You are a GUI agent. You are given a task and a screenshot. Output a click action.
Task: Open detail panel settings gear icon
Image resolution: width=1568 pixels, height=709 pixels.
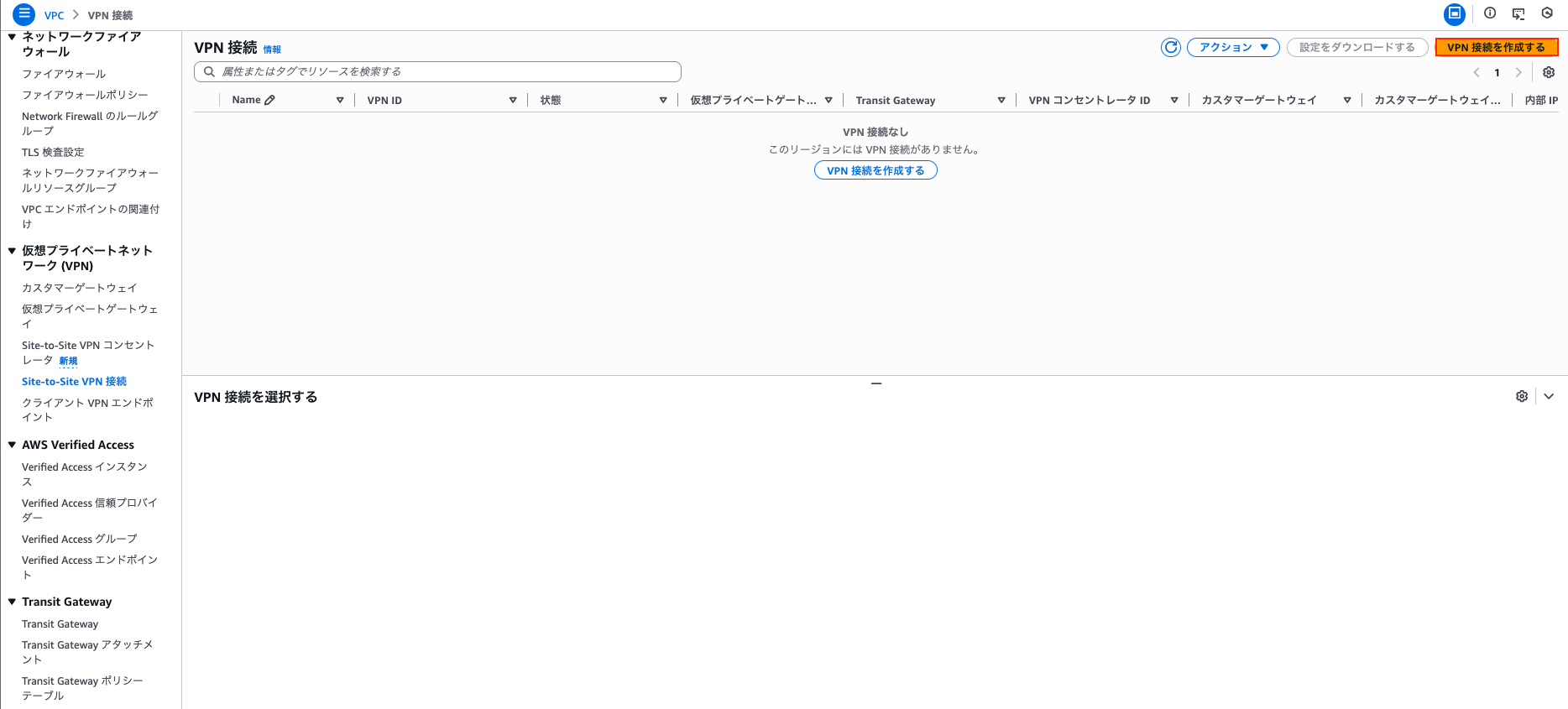1522,396
